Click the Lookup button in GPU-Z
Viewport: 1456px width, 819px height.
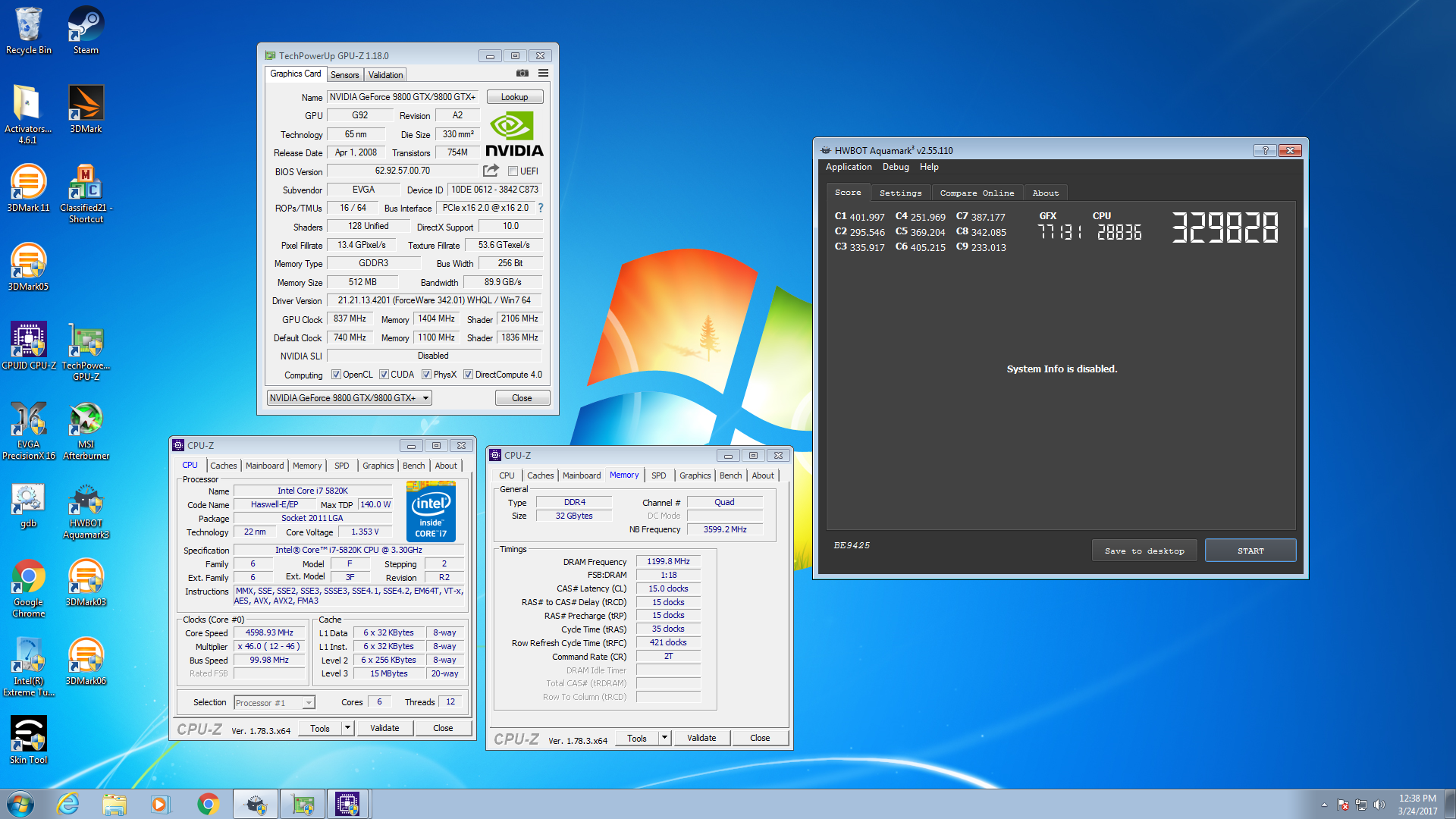tap(515, 97)
